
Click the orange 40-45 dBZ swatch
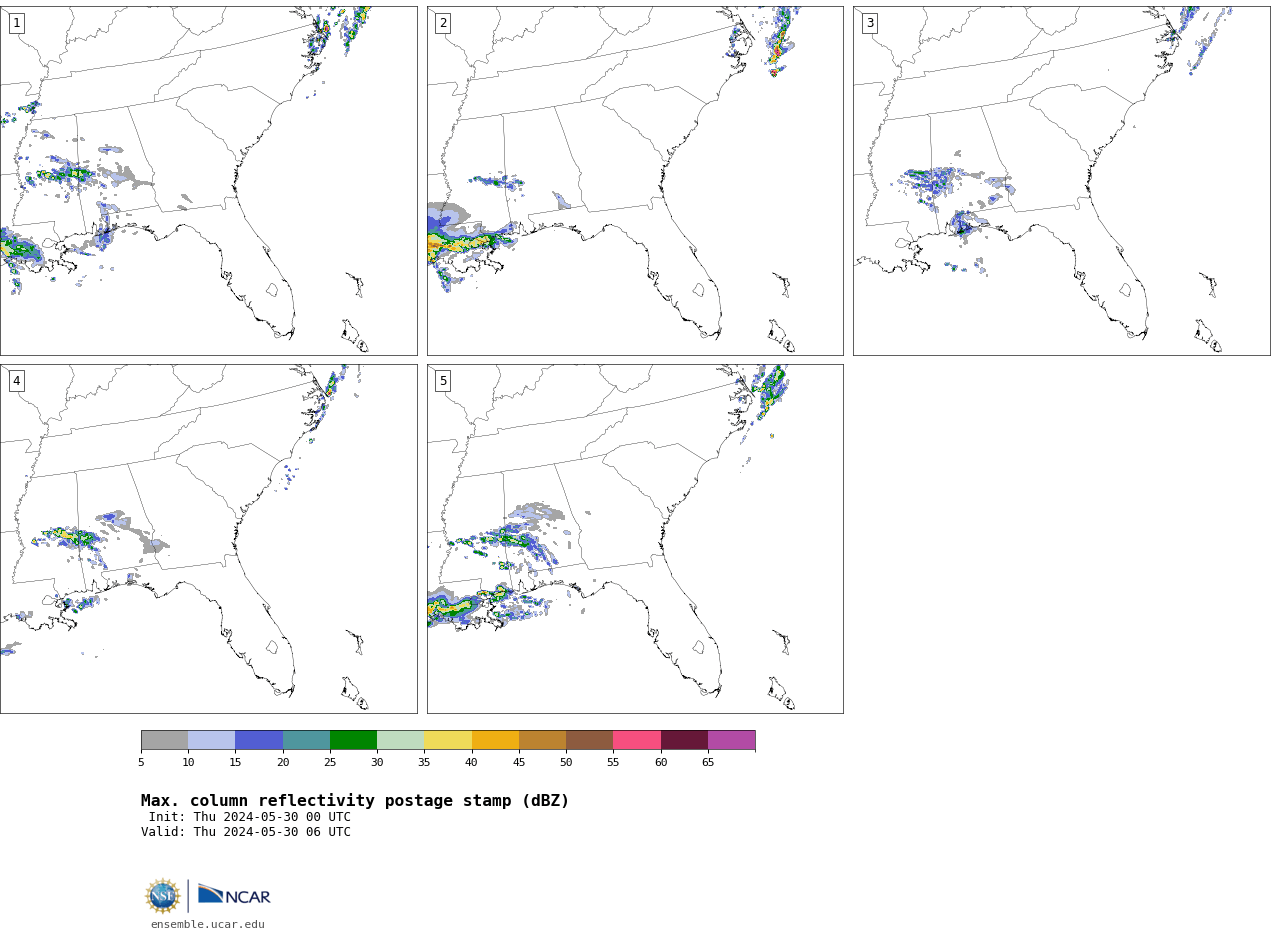click(x=495, y=740)
